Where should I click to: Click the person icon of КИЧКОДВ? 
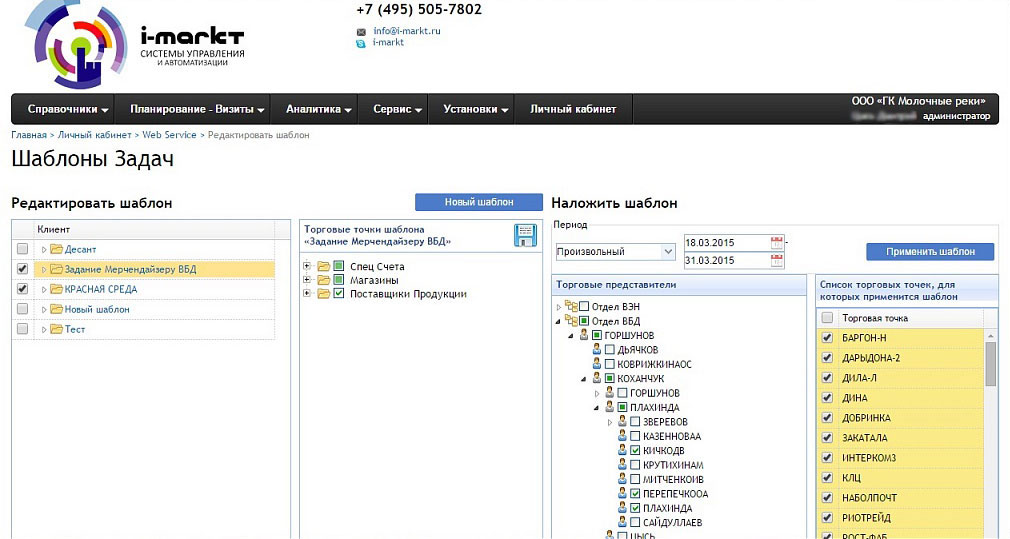[x=622, y=449]
